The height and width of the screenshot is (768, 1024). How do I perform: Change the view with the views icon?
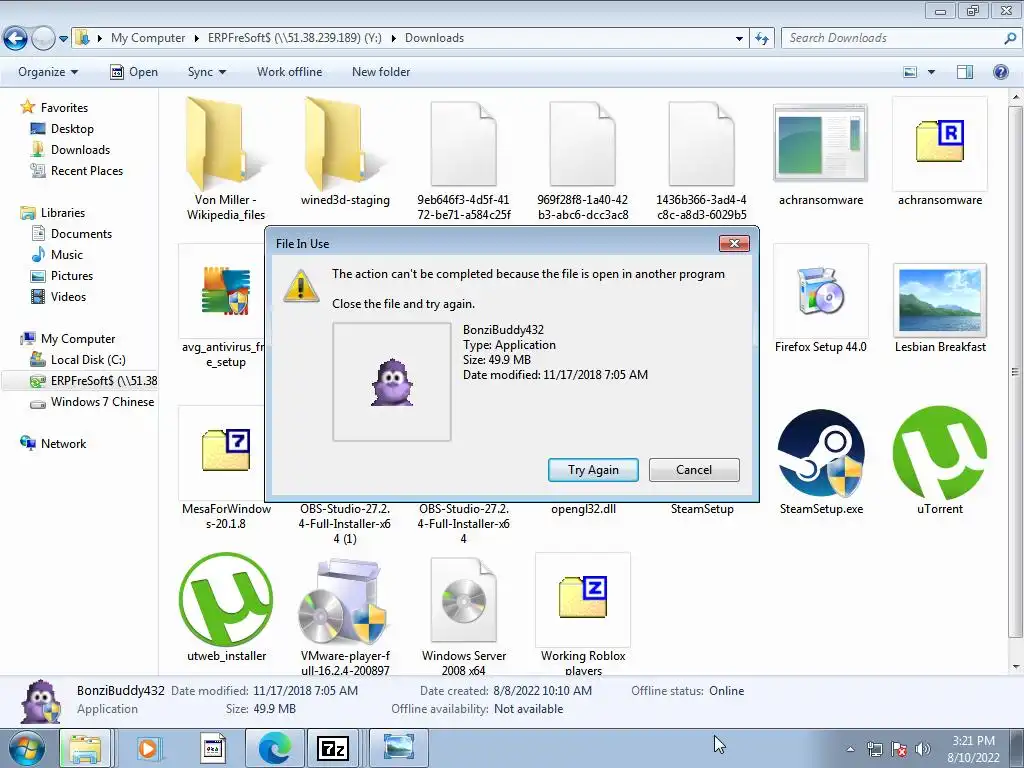click(910, 72)
